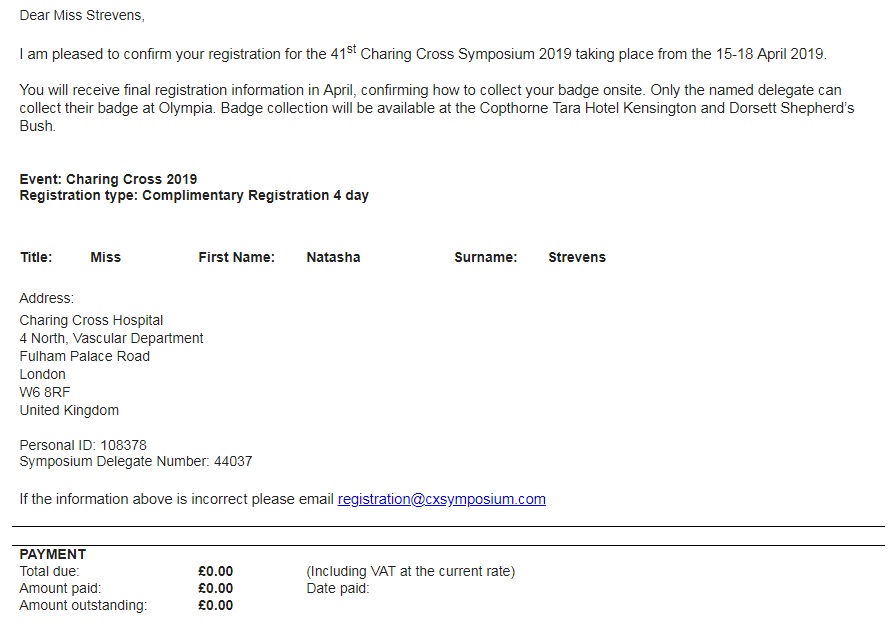893x629 pixels.
Task: Open the registration@cxsymposium.com email link
Action: [x=441, y=499]
